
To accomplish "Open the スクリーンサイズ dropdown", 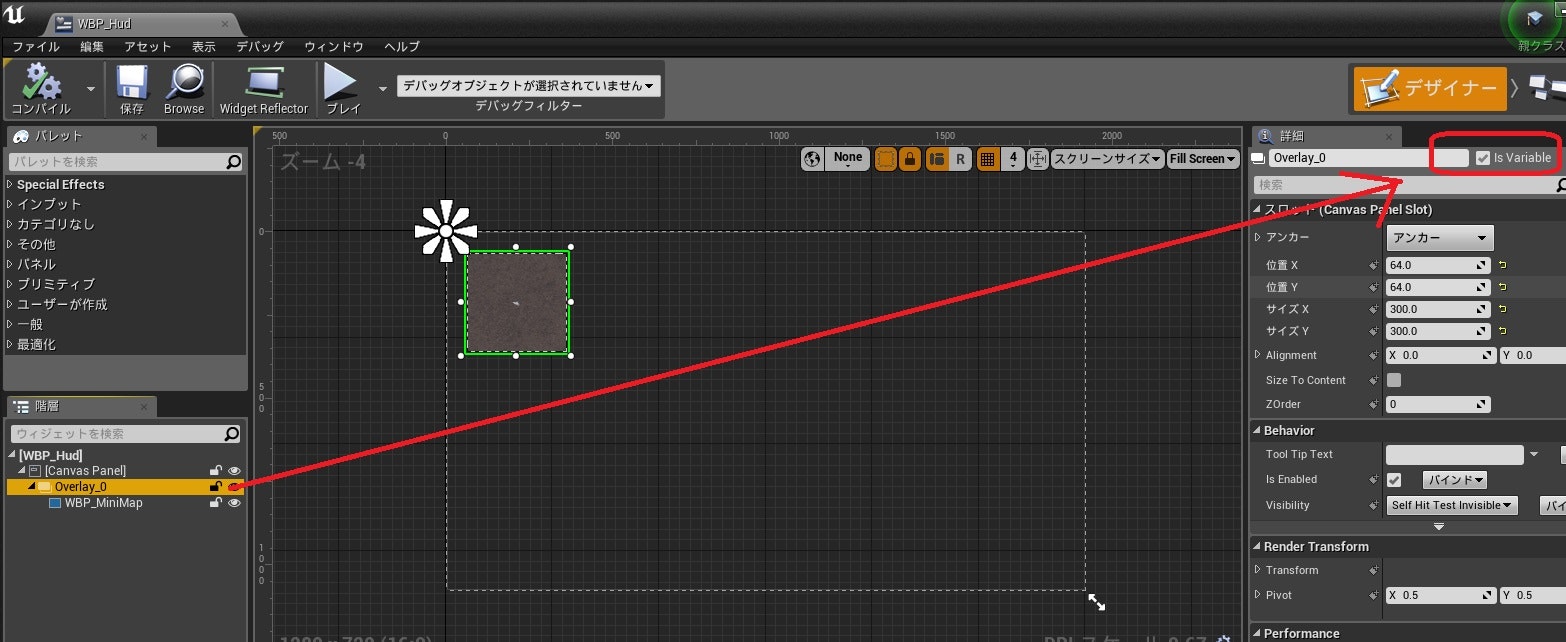I will pyautogui.click(x=1108, y=158).
